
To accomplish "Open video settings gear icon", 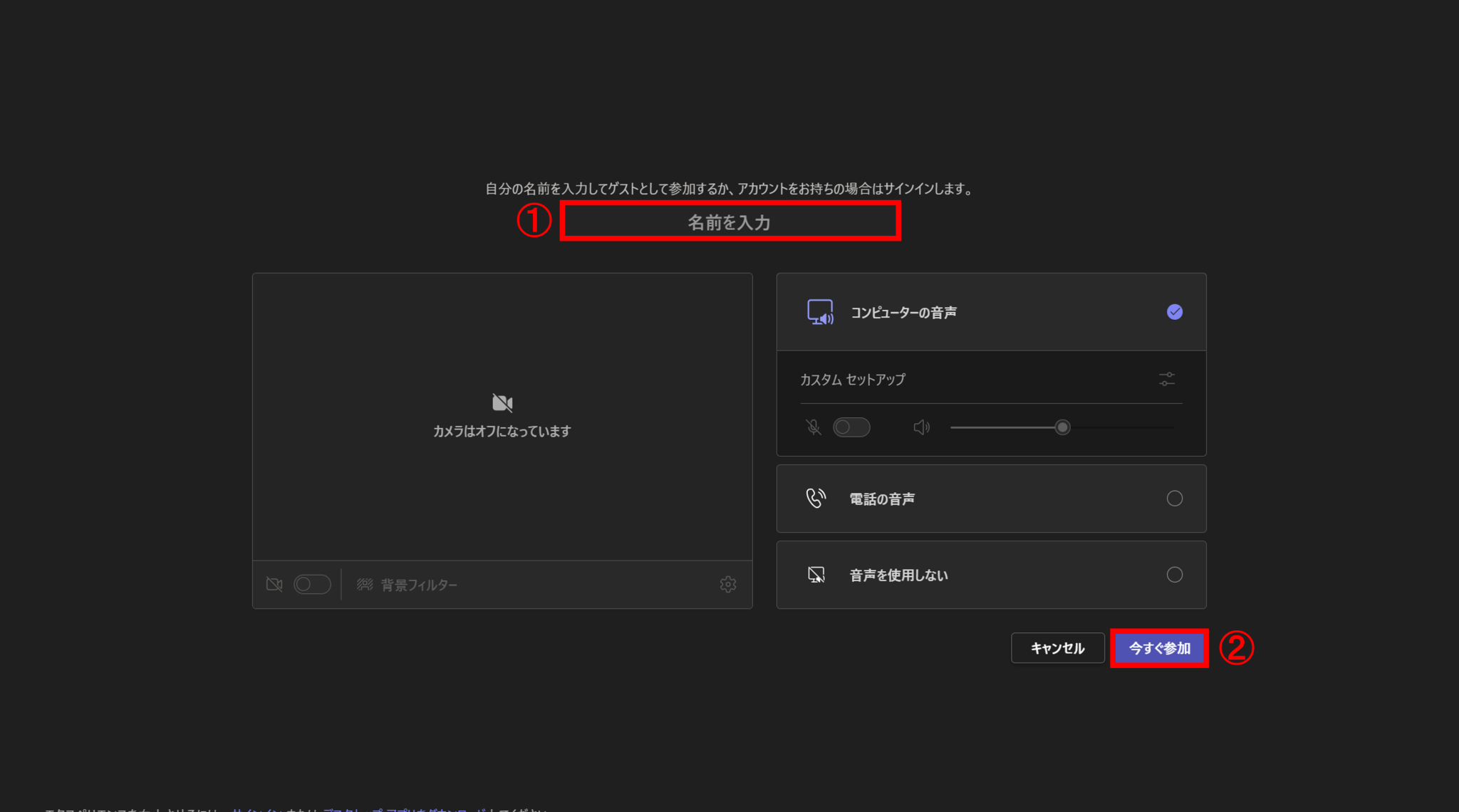I will (x=727, y=584).
